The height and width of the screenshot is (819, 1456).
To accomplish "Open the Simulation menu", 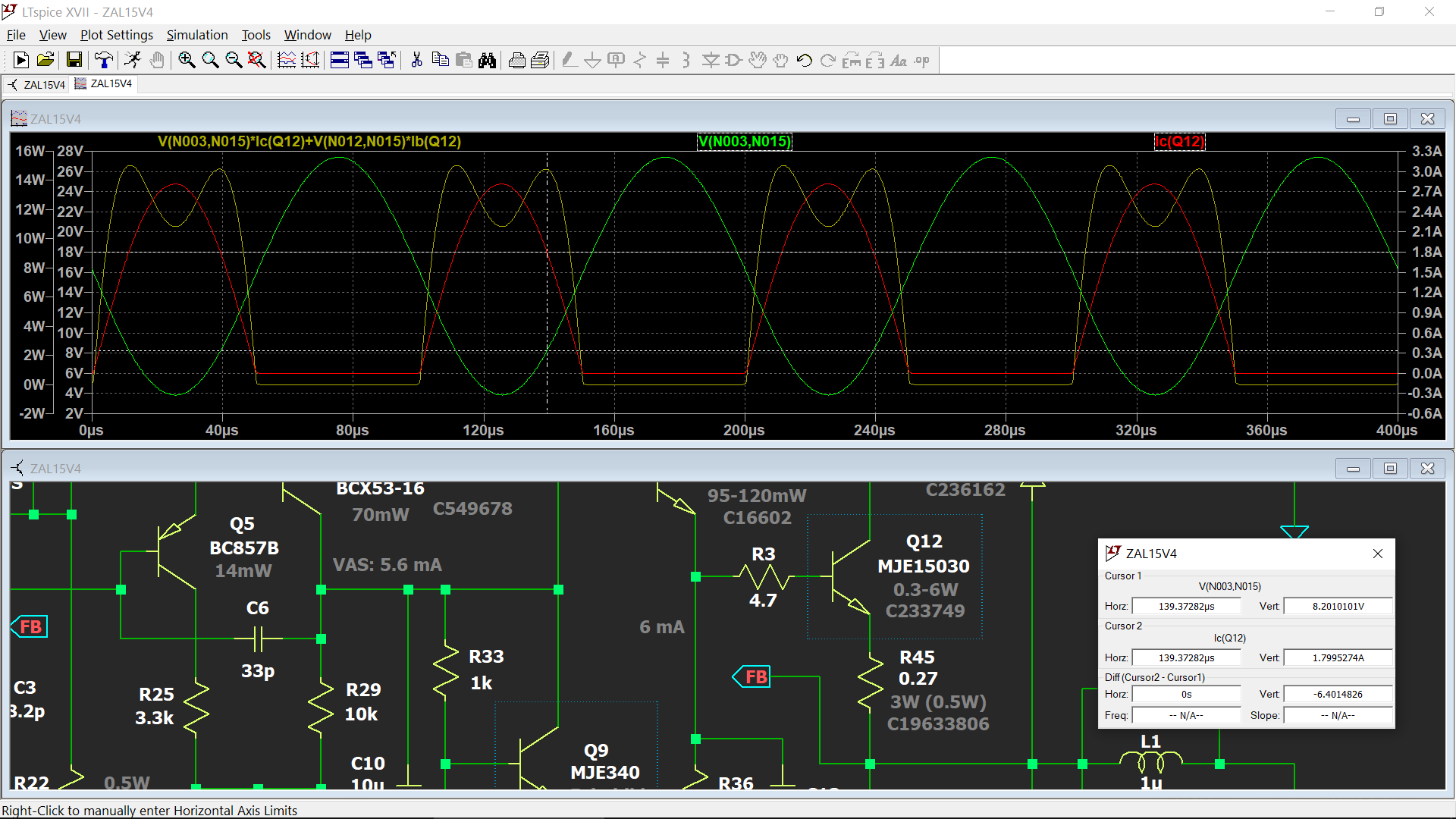I will (197, 35).
